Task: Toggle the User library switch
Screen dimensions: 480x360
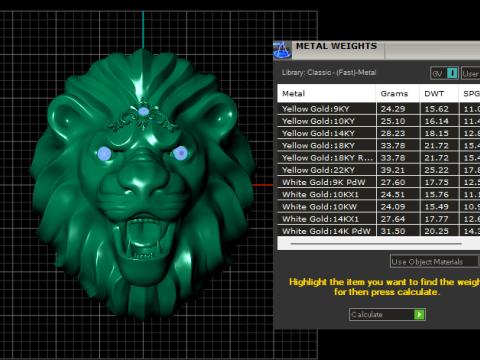Action: pyautogui.click(x=471, y=73)
